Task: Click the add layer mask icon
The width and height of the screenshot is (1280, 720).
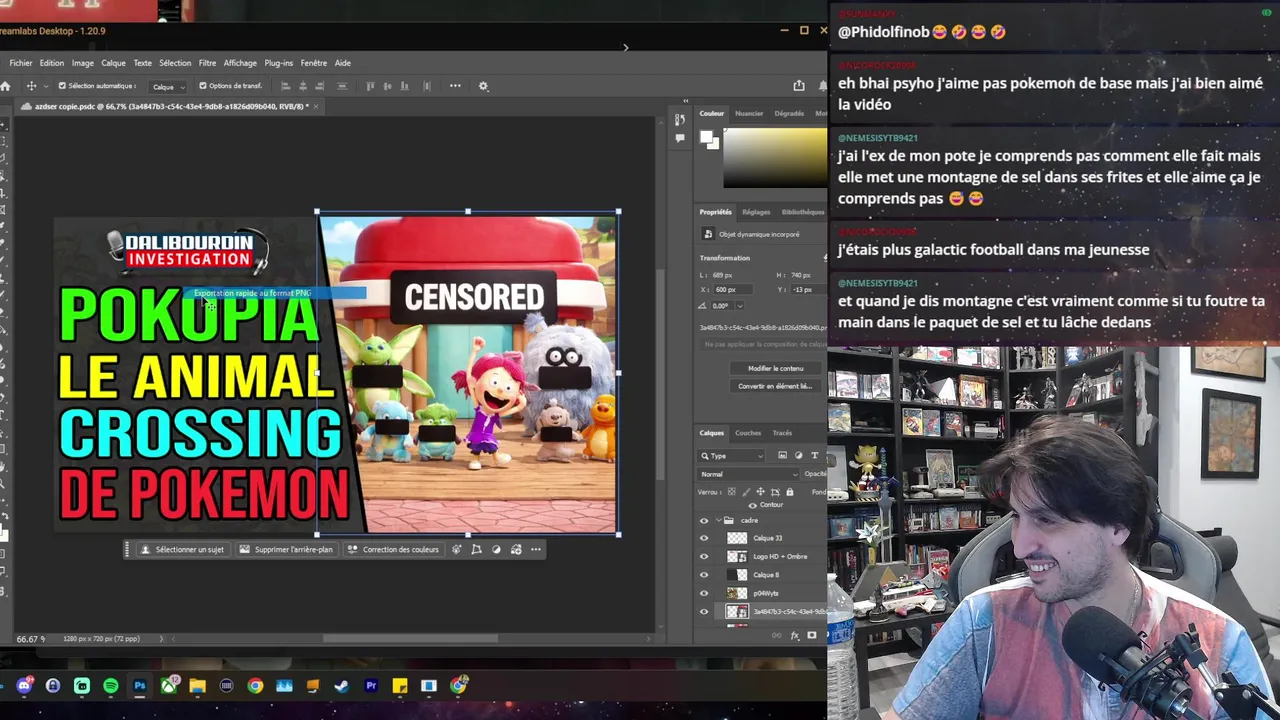Action: tap(811, 635)
